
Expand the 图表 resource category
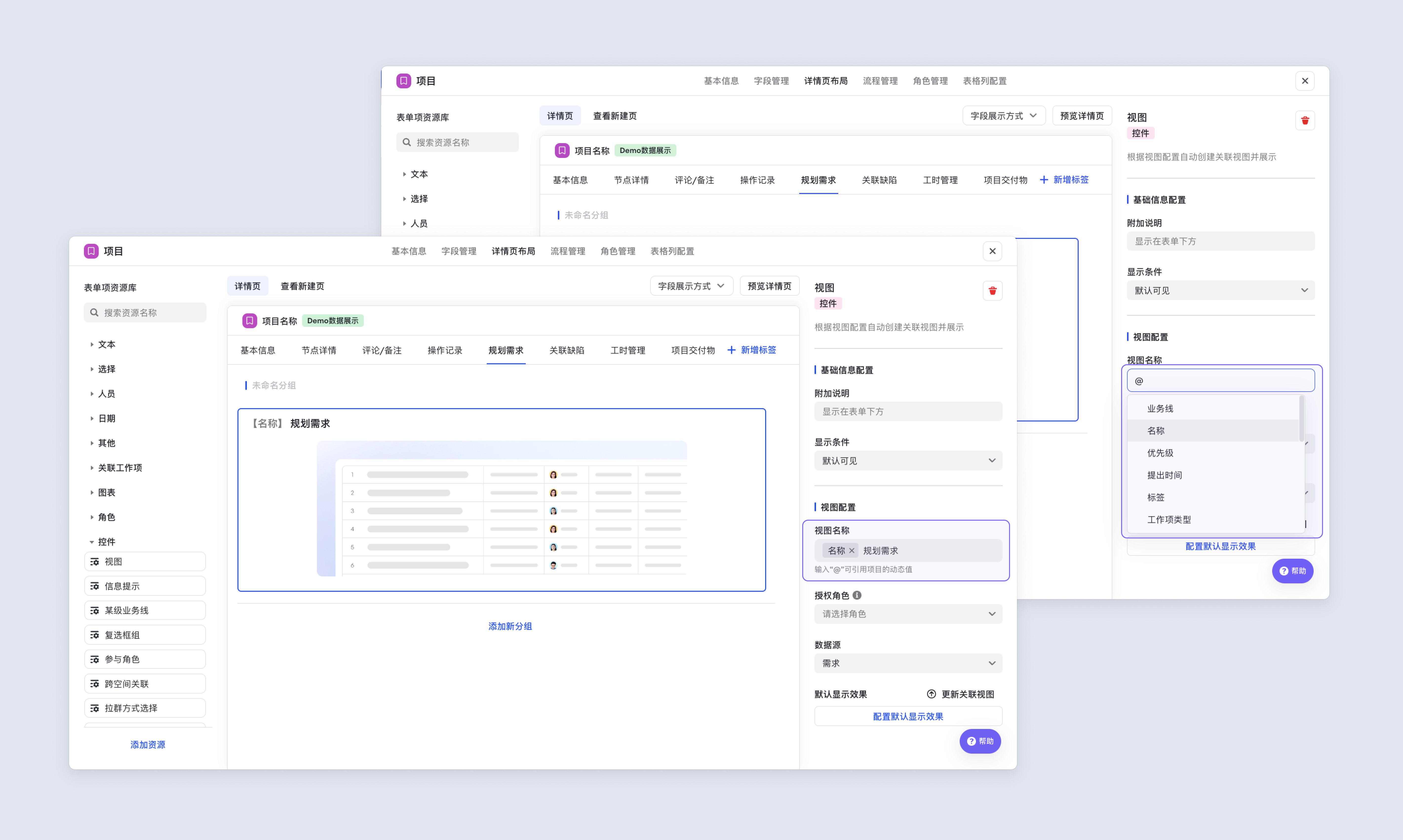click(x=92, y=493)
